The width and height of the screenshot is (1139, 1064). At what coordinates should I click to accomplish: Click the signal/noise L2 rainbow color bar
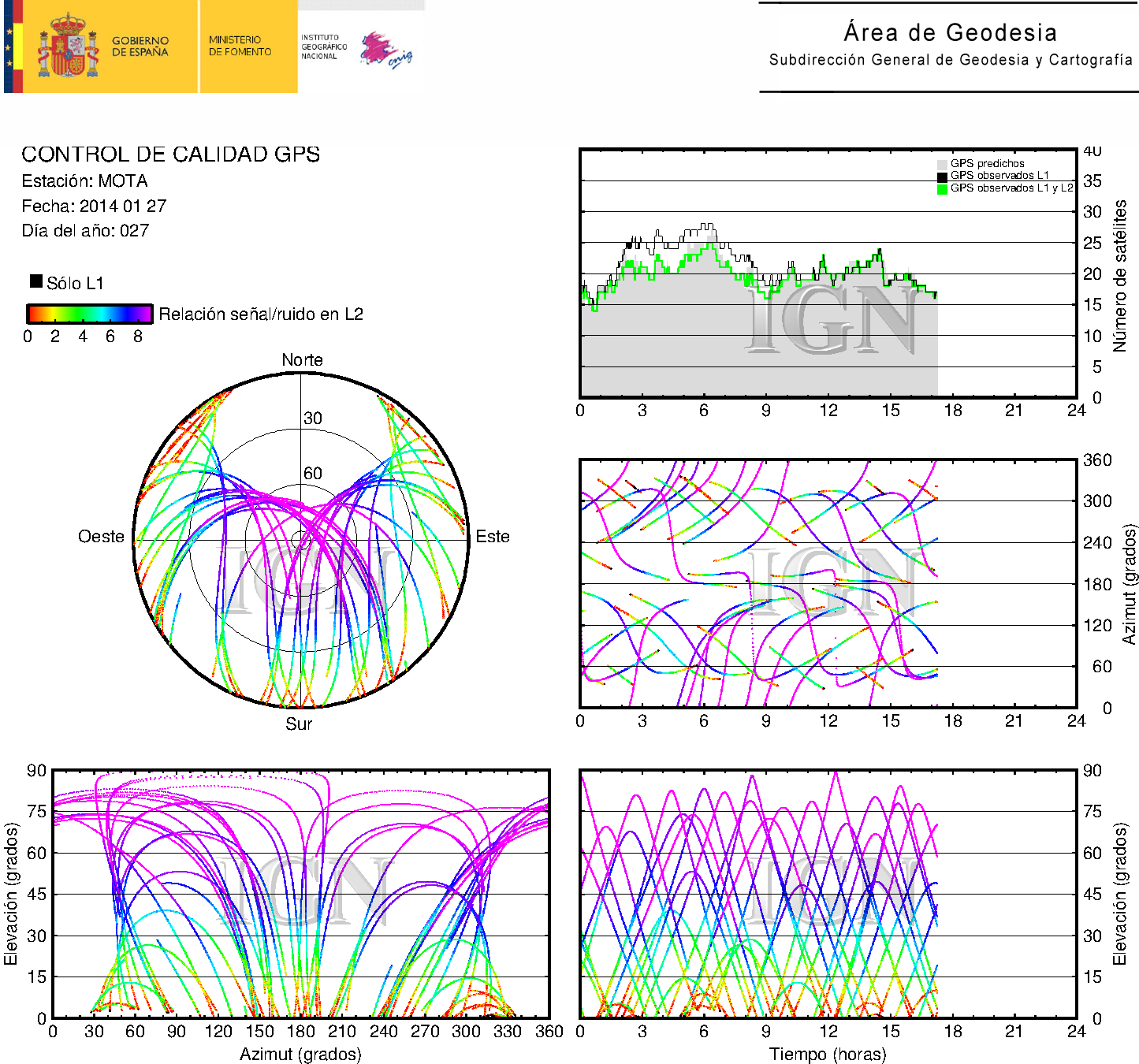click(89, 314)
